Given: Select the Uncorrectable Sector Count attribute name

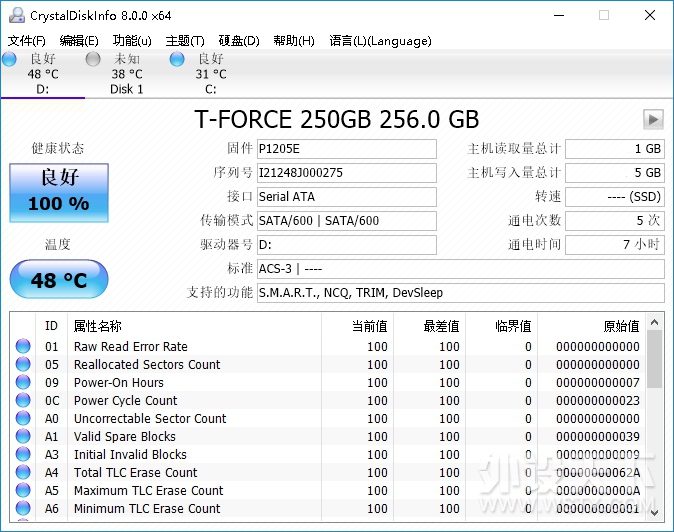Looking at the screenshot, I should pyautogui.click(x=150, y=419).
